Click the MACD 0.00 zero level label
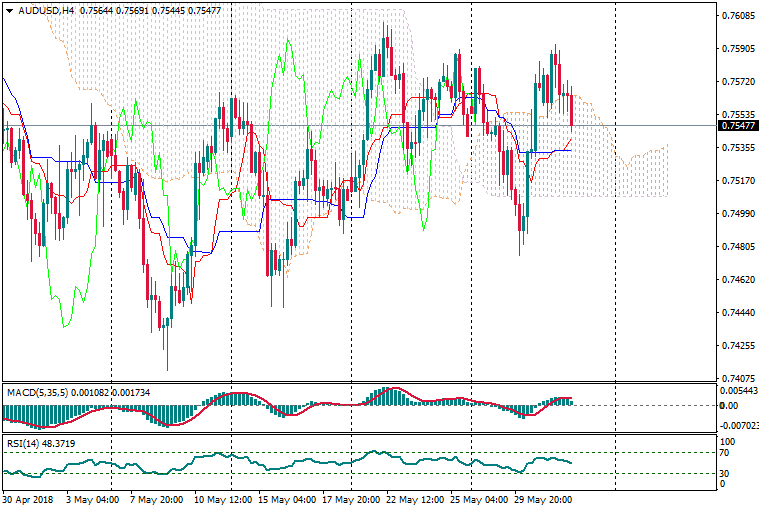Screen dimensions: 759x511 [728, 405]
